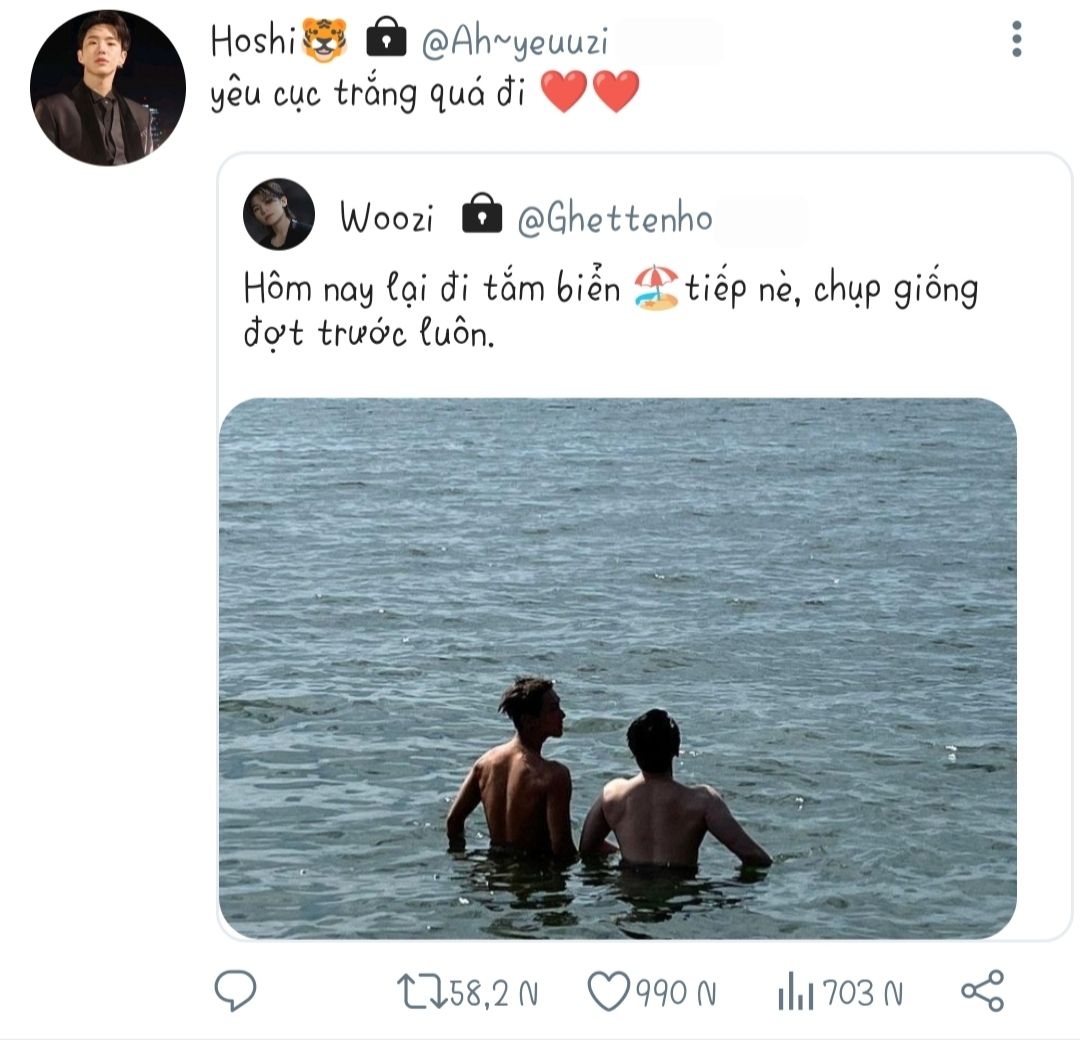Click the @Ah~yeuuzi username handle
This screenshot has width=1080, height=1040.
click(x=514, y=42)
